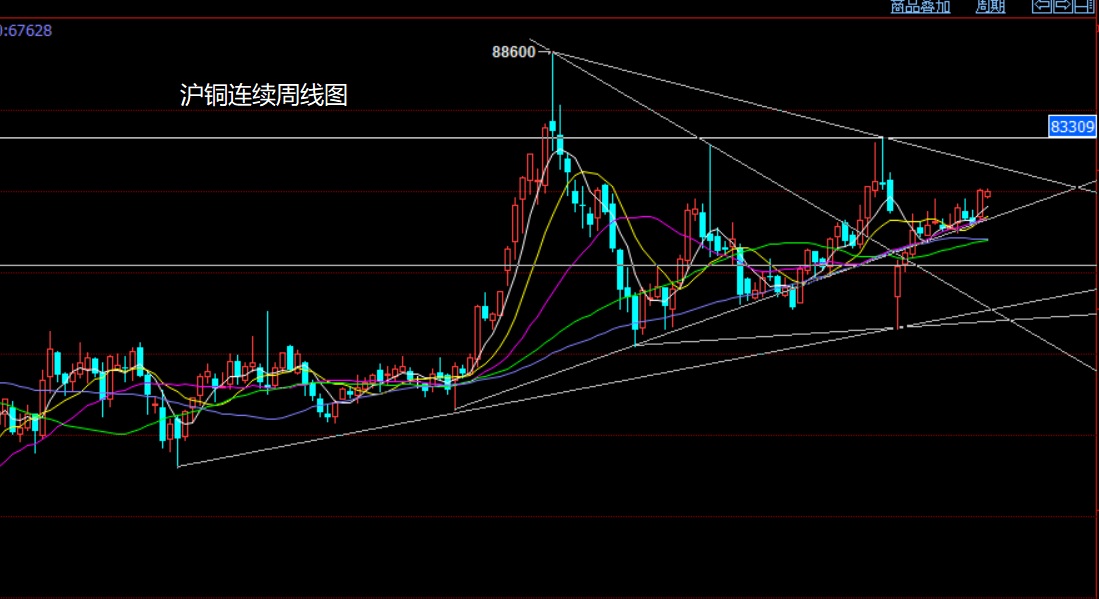1099x599 pixels.
Task: Open the 商品叠加 overlay link
Action: coord(920,6)
